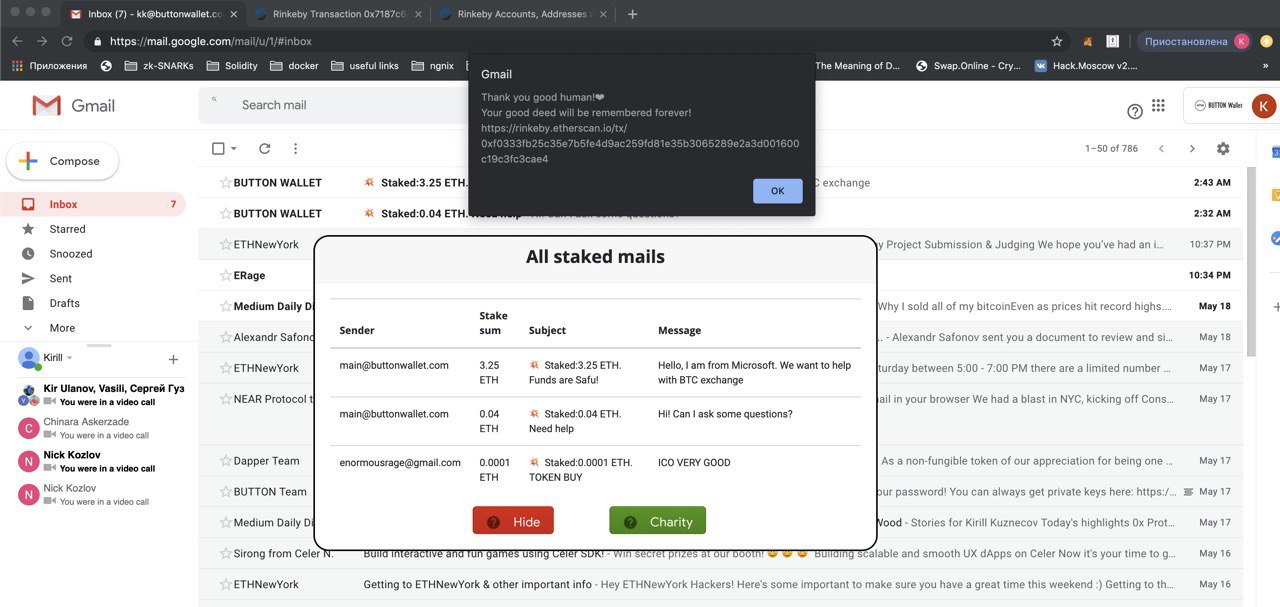Screen dimensions: 1280x607
Task: Open the docker bookmark folder
Action: pyautogui.click(x=294, y=66)
